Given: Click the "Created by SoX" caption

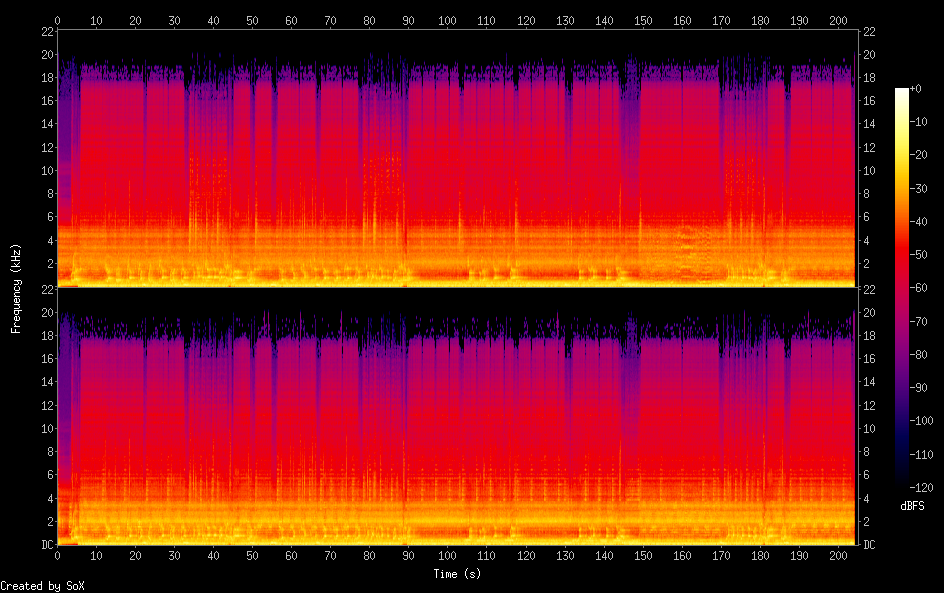Looking at the screenshot, I should (42, 586).
